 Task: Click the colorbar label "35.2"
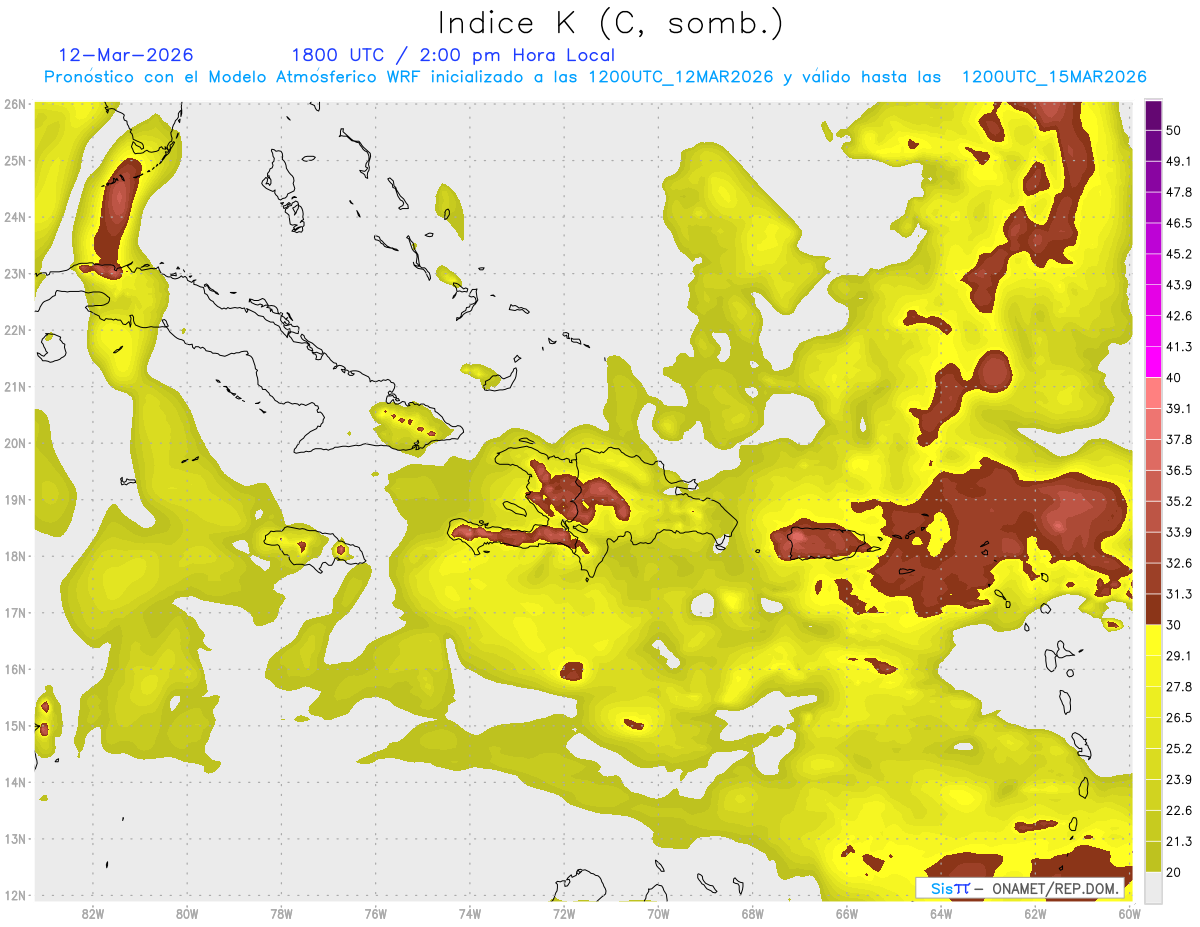point(1178,502)
